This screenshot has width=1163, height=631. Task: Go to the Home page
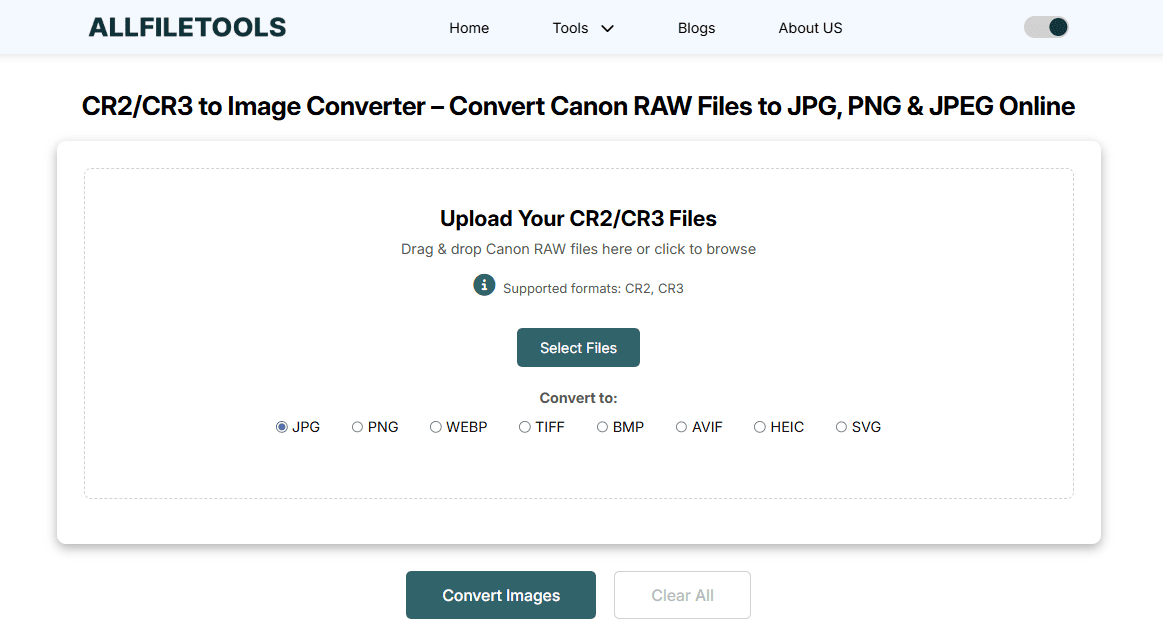[469, 28]
